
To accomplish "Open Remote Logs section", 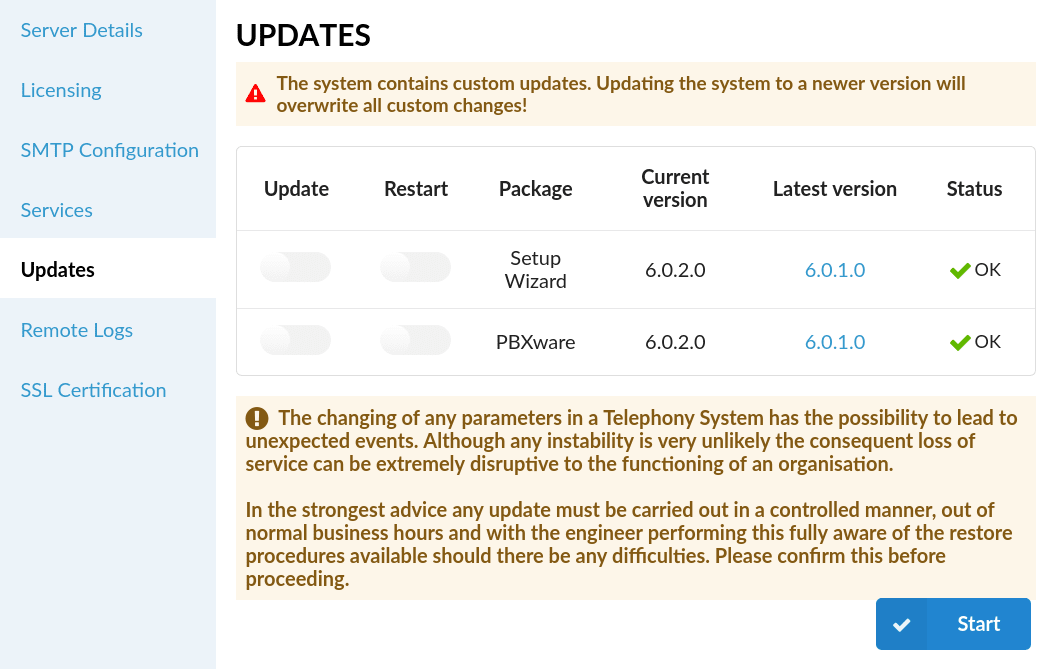I will click(x=76, y=330).
